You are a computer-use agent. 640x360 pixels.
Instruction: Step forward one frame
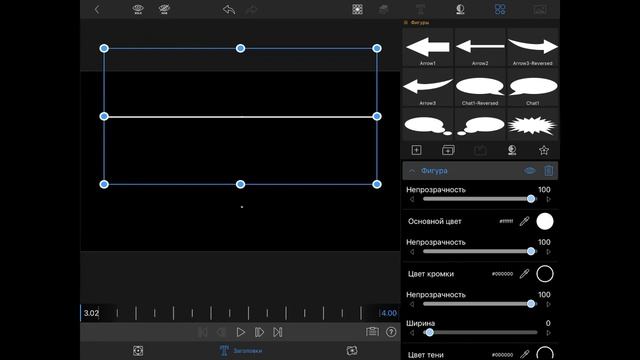coord(259,332)
